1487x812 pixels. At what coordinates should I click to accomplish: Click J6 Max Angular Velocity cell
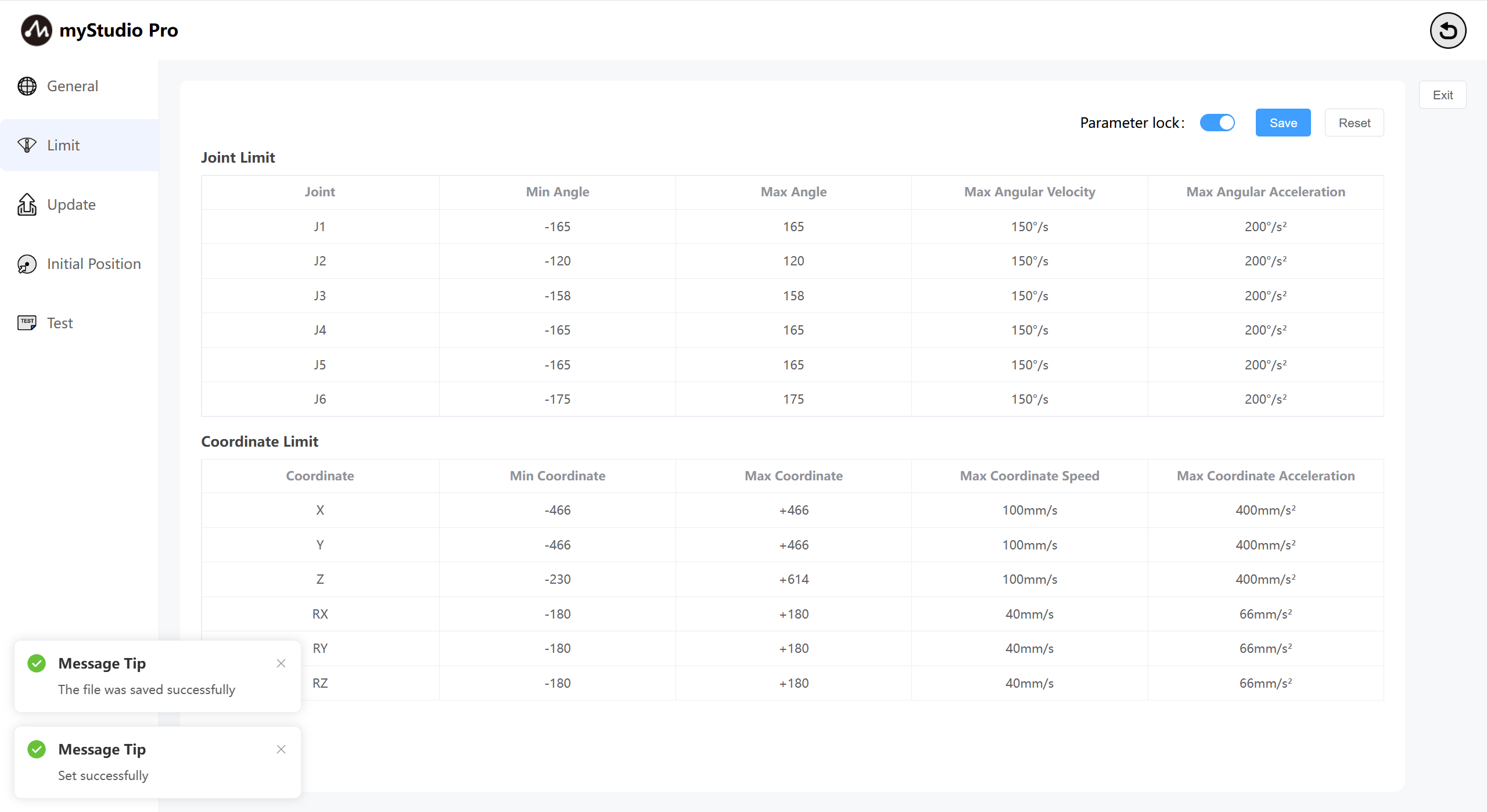pyautogui.click(x=1029, y=399)
